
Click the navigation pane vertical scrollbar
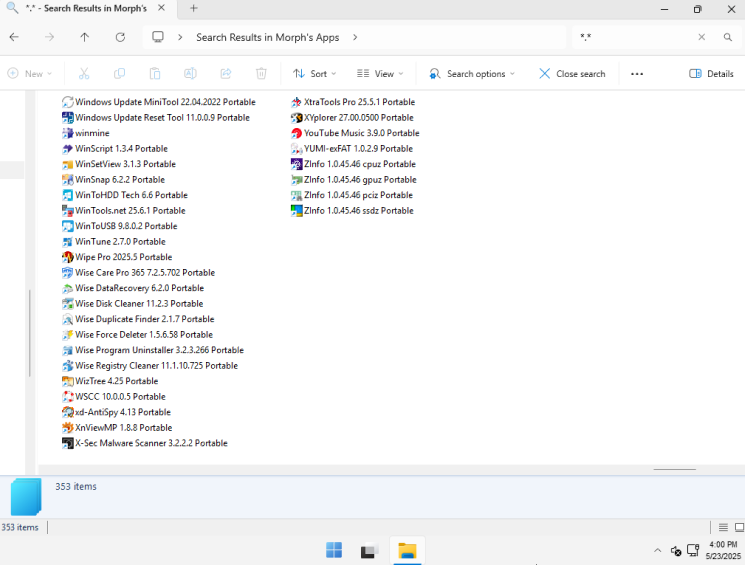coord(30,333)
